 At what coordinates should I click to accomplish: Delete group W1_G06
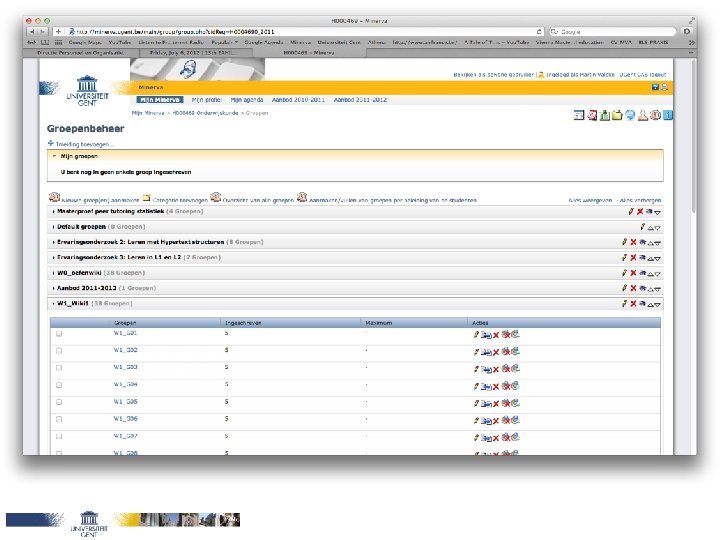click(496, 421)
